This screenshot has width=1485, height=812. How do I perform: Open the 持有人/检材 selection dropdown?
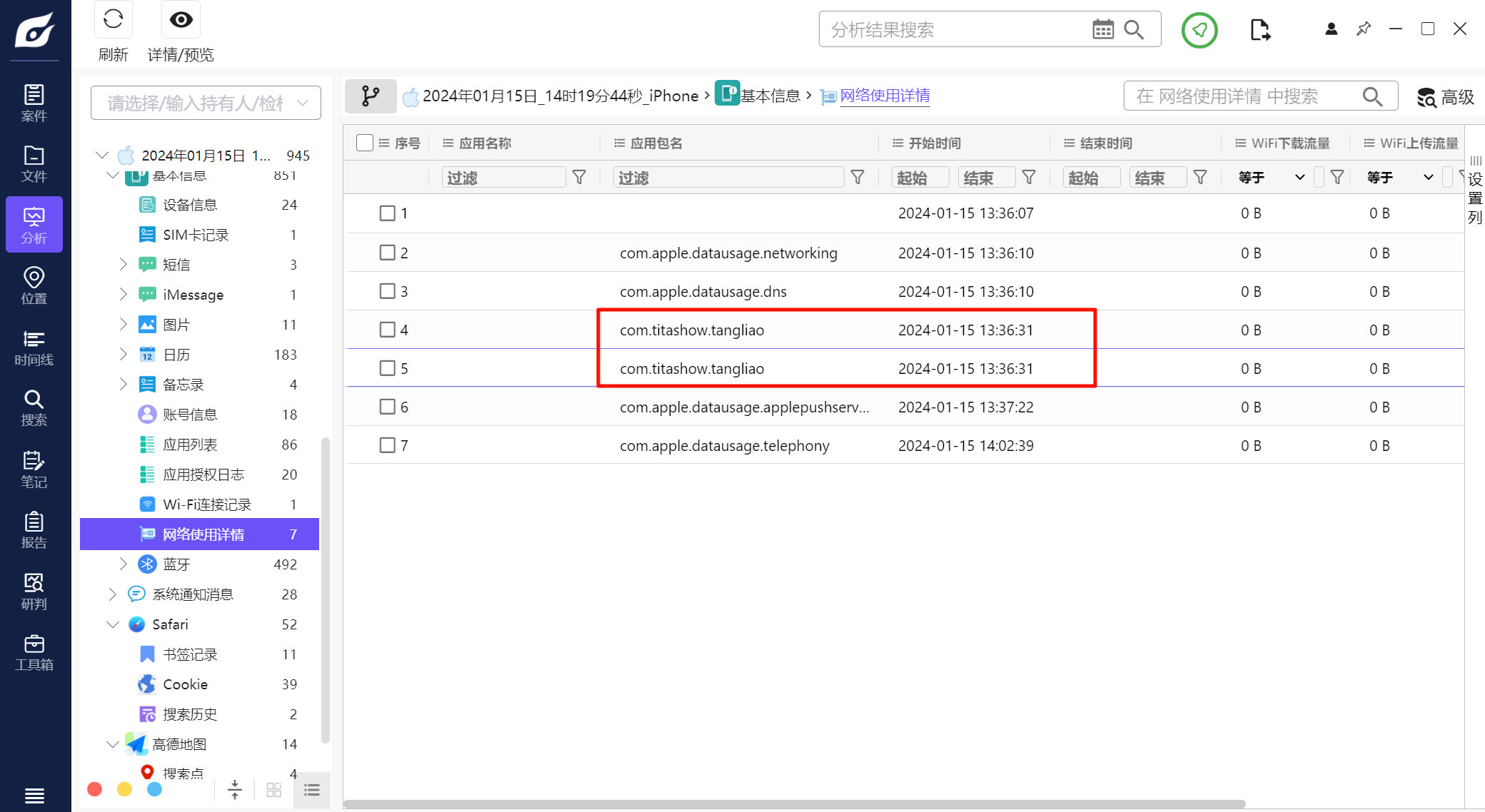206,103
